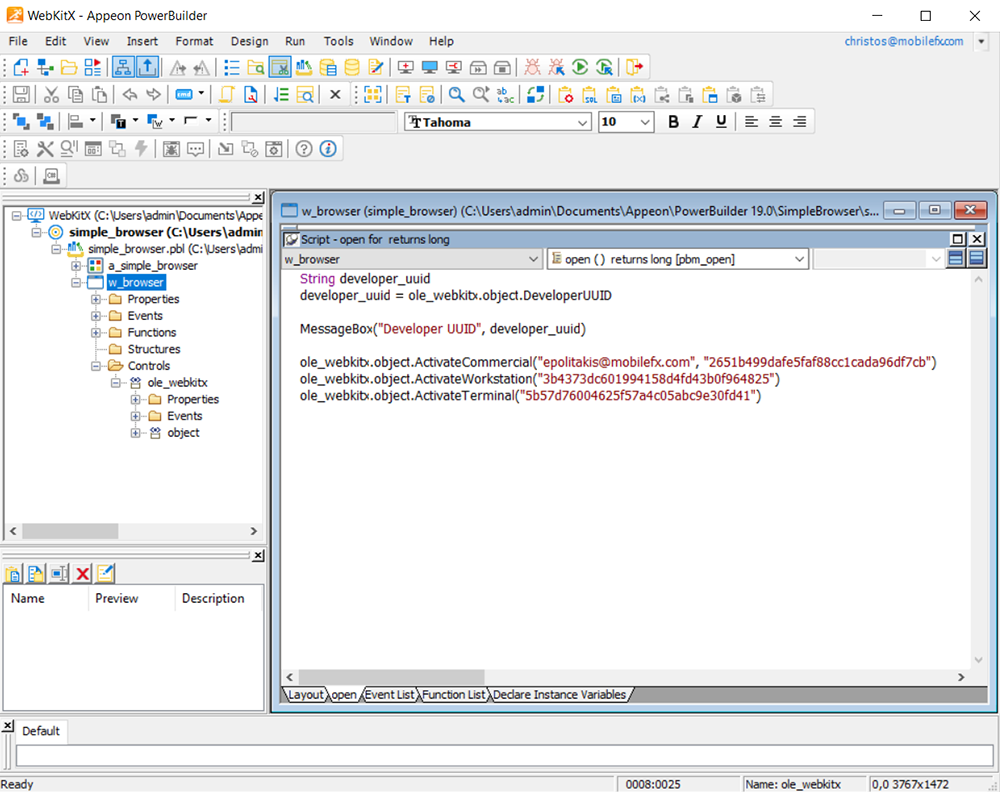1000x792 pixels.
Task: Toggle the Output window up-arrow button
Action: click(147, 67)
